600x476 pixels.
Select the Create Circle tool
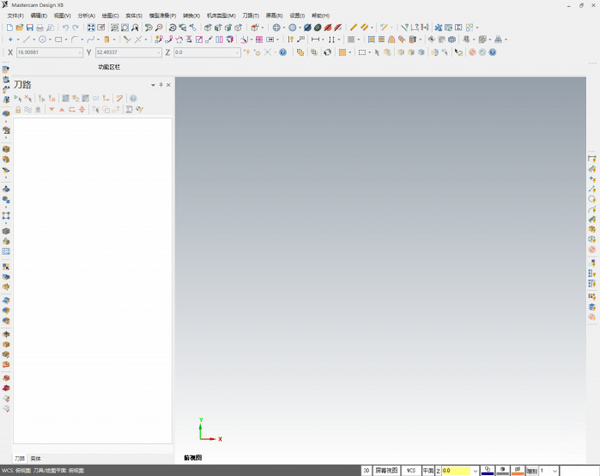(42, 39)
